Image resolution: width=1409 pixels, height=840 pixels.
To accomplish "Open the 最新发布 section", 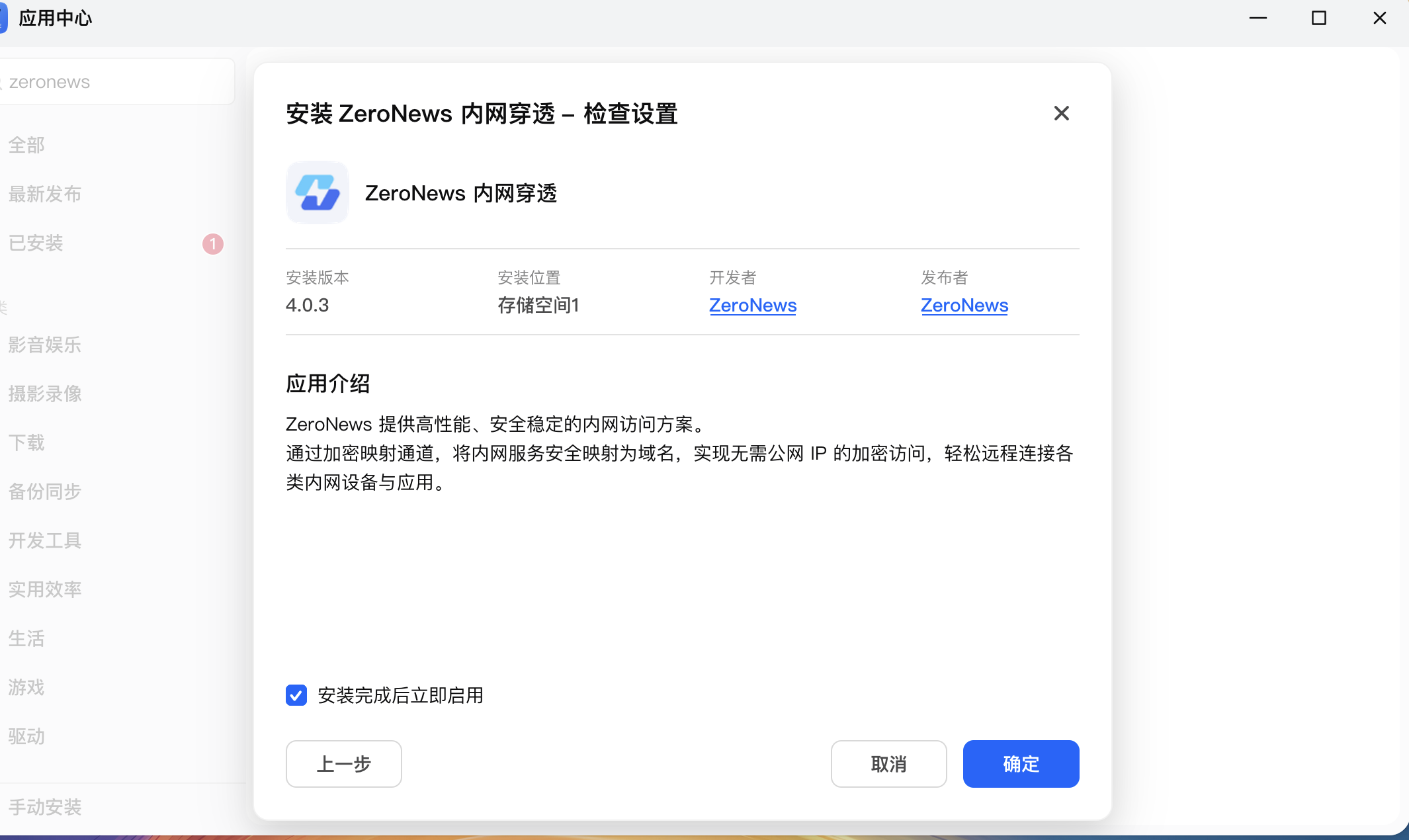I will (x=45, y=194).
